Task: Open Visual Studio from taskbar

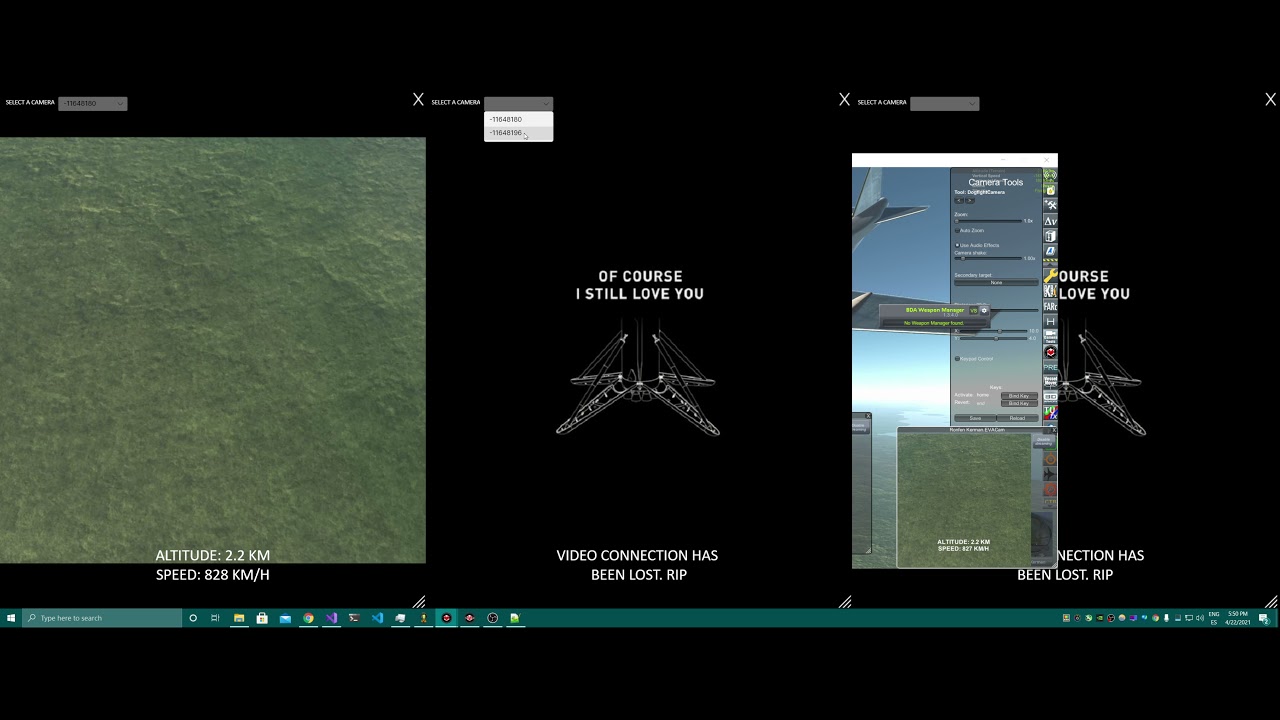Action: 331,618
